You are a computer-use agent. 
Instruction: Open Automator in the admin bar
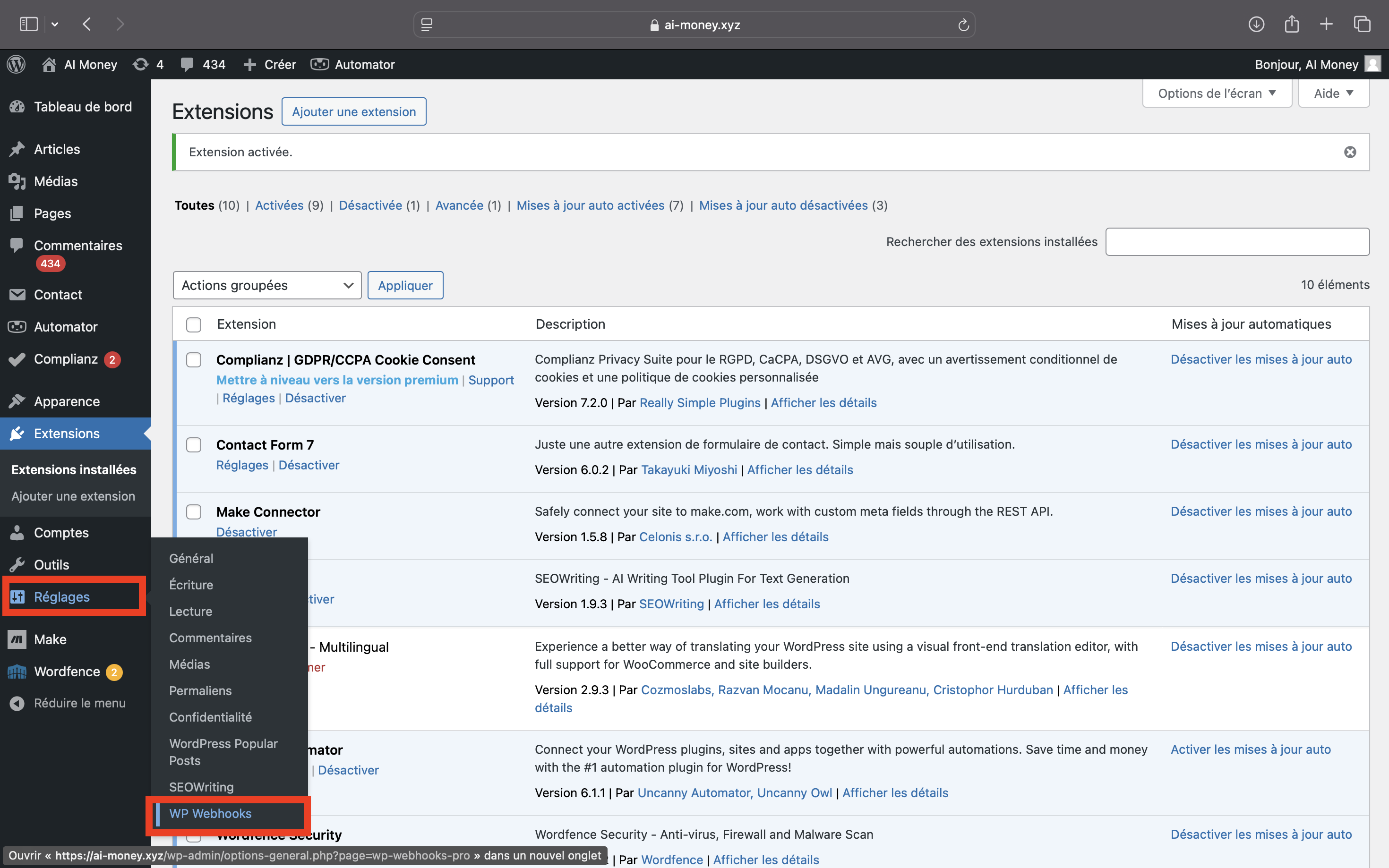pyautogui.click(x=352, y=64)
